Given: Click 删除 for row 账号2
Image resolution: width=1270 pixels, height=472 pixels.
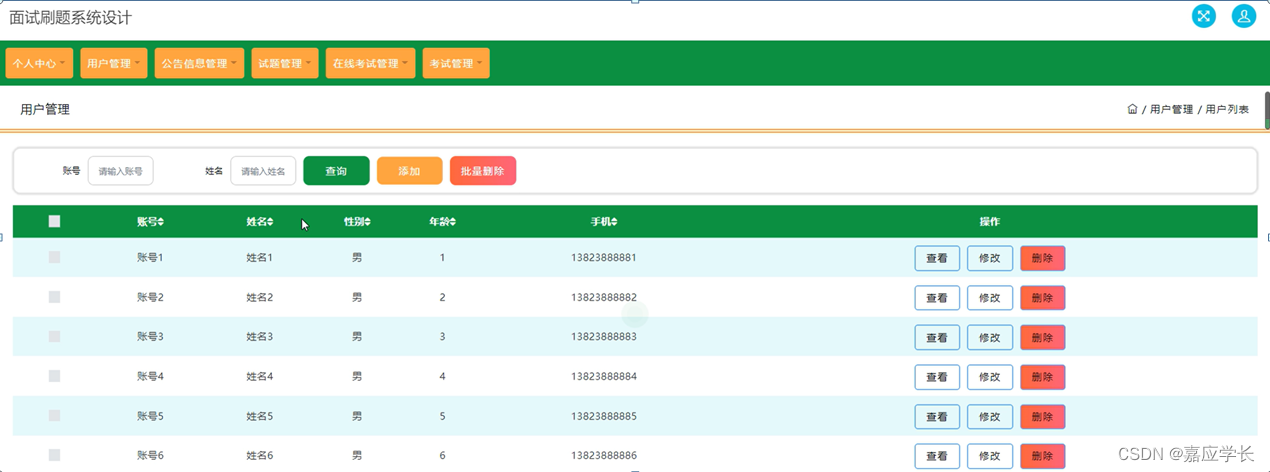Looking at the screenshot, I should (x=1042, y=298).
